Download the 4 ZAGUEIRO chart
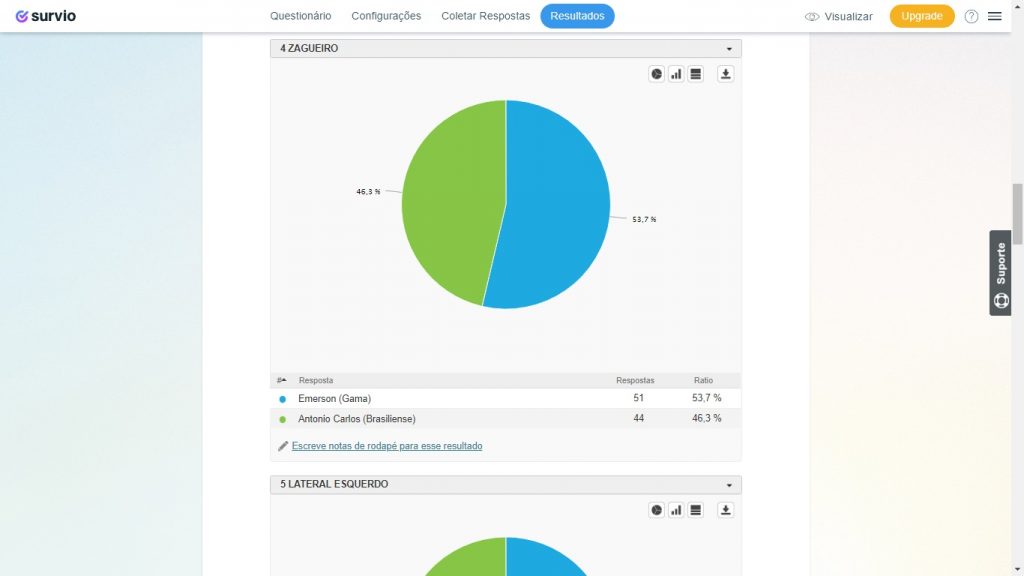Viewport: 1024px width, 576px height. pos(726,74)
